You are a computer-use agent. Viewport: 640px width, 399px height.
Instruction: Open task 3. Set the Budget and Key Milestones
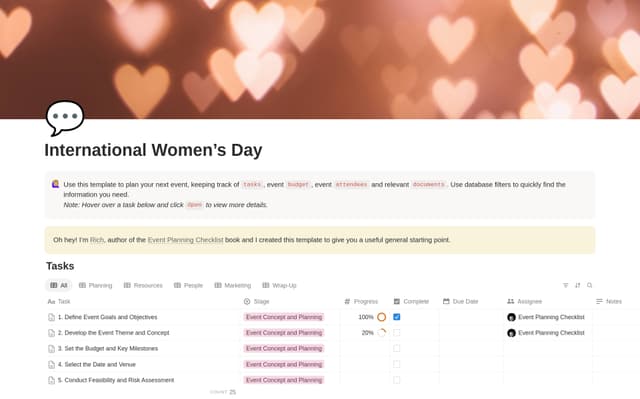pyautogui.click(x=108, y=348)
